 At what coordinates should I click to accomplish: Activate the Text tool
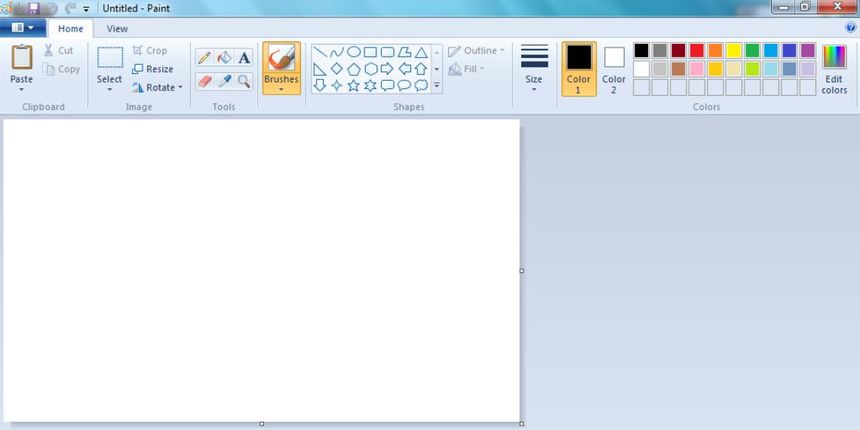[x=244, y=58]
